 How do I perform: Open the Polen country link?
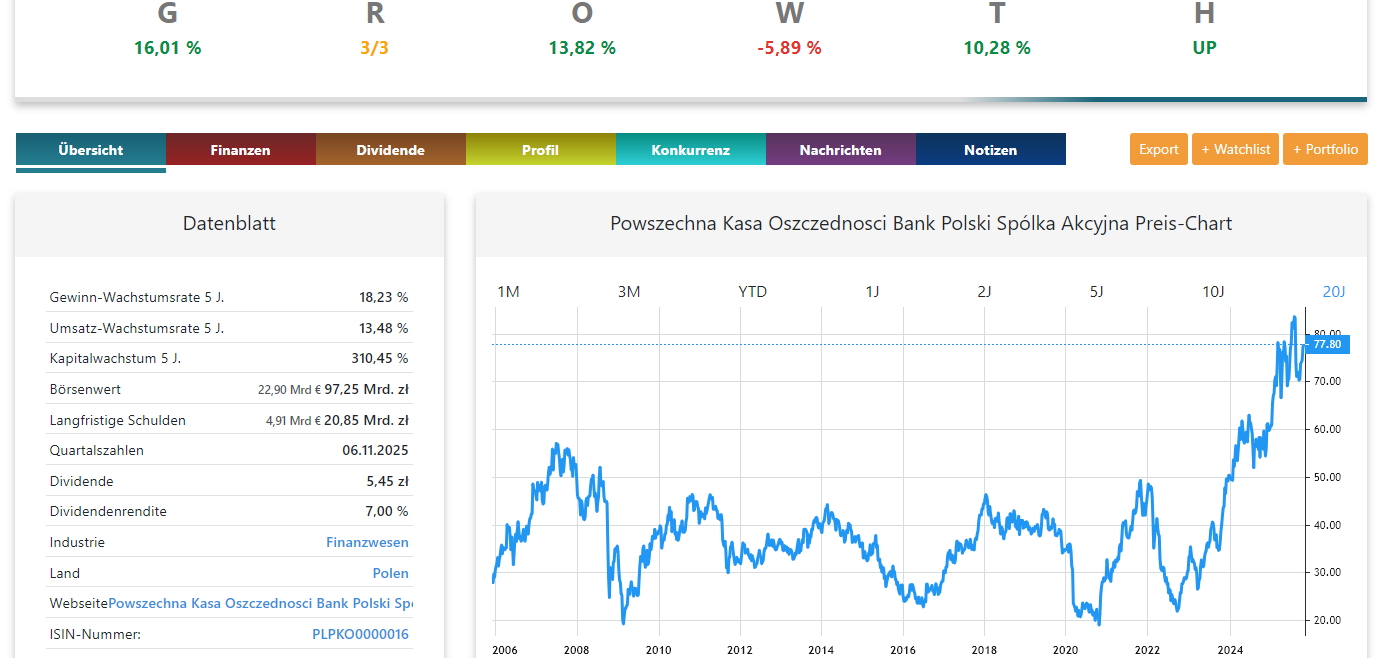point(391,573)
